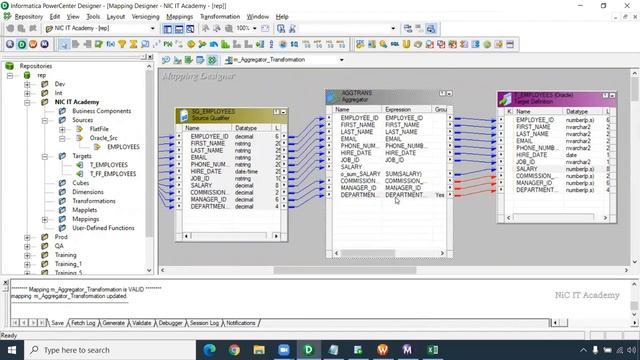
Task: Select the Lookup transformation tool
Action: click(145, 44)
